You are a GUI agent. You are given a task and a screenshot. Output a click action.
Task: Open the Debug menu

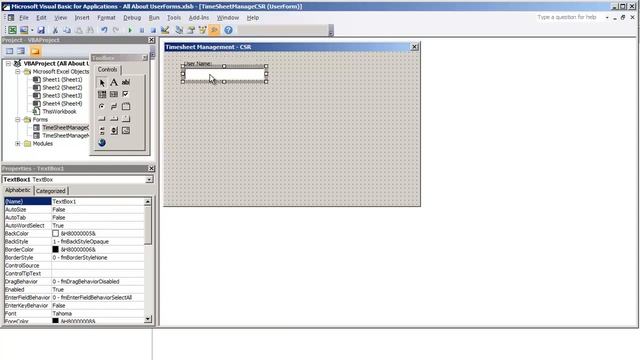[132, 18]
